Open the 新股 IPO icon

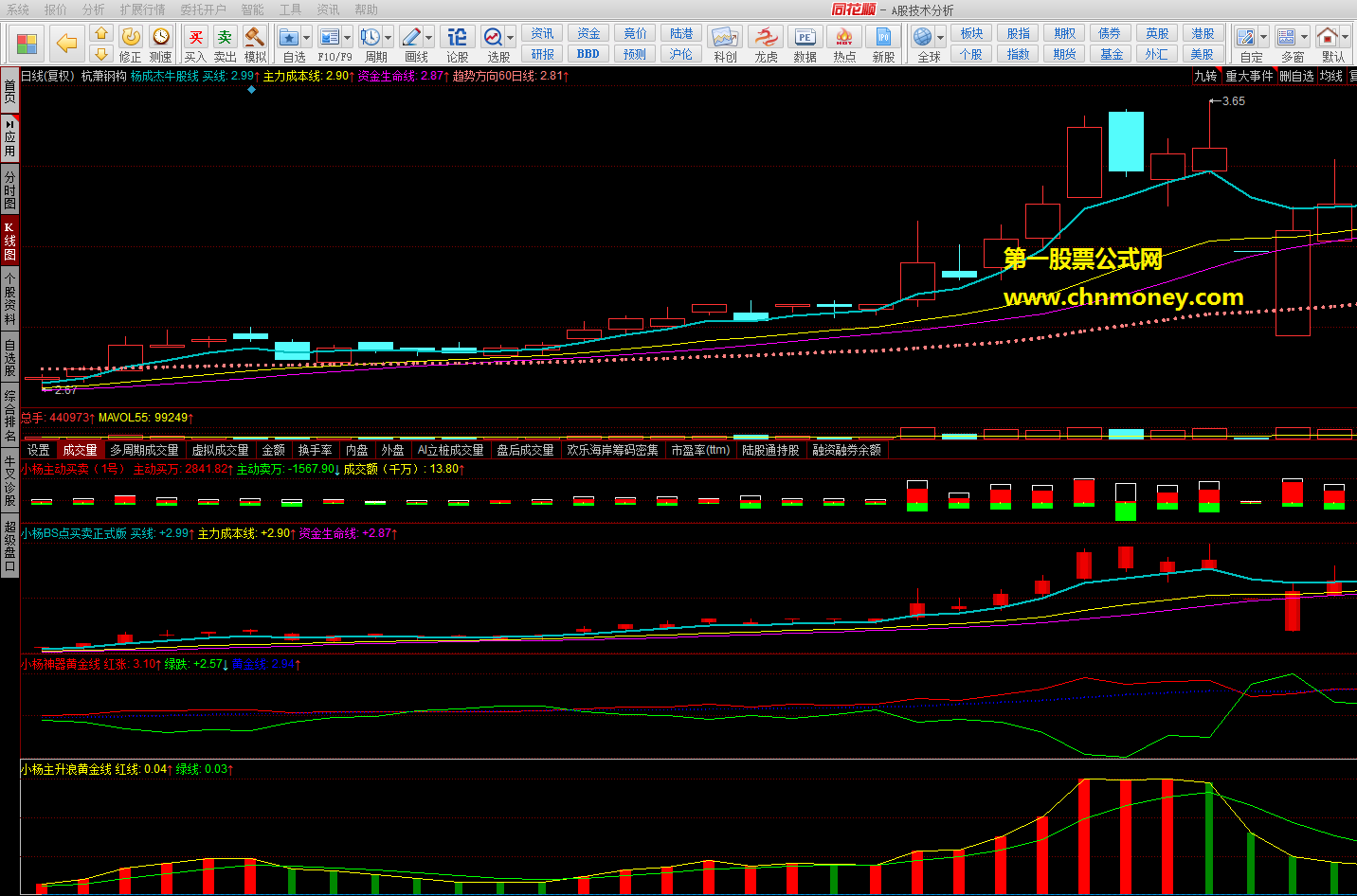[x=883, y=37]
